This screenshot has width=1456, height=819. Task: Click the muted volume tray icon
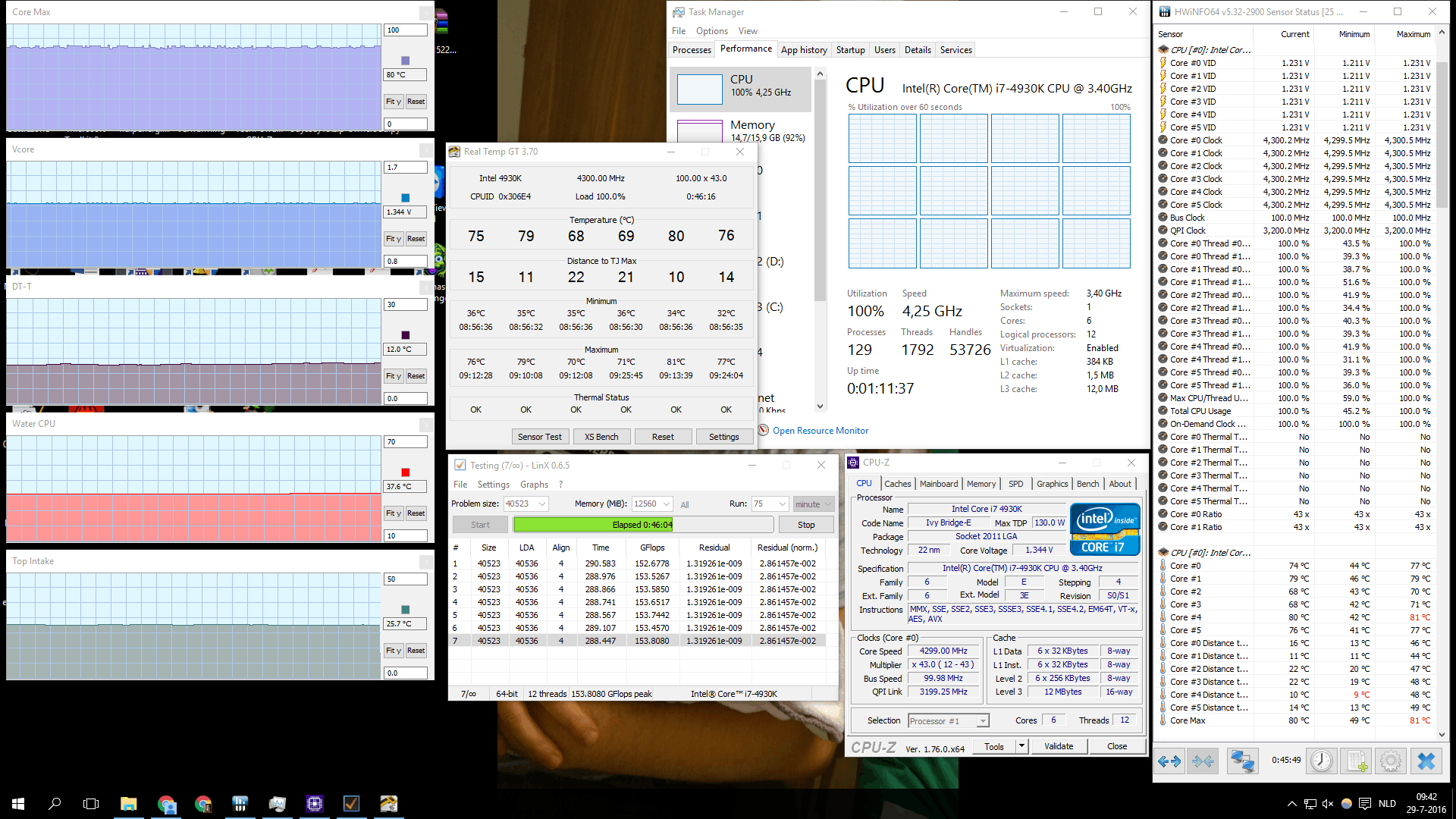[1328, 804]
